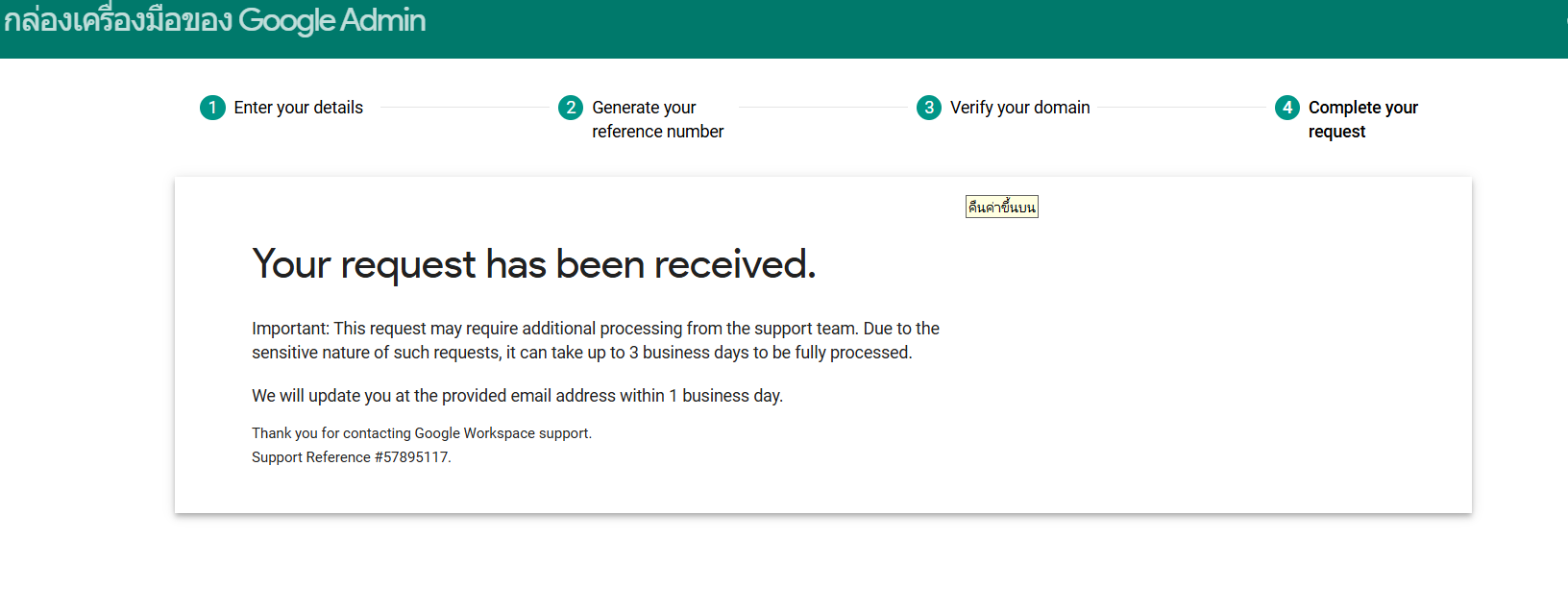Select the 'Verify your domain' step label
The width and height of the screenshot is (1568, 589).
click(x=1020, y=108)
